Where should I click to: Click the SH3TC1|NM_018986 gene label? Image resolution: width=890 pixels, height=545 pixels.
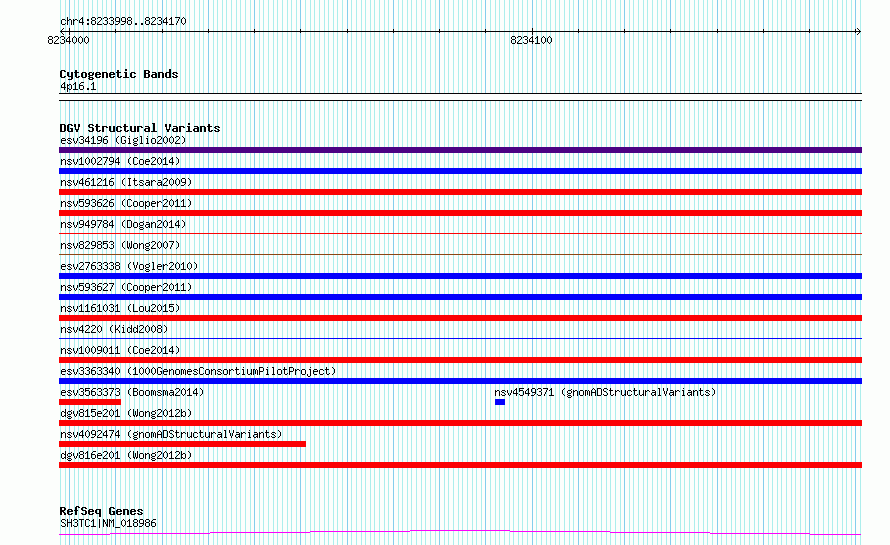point(108,523)
